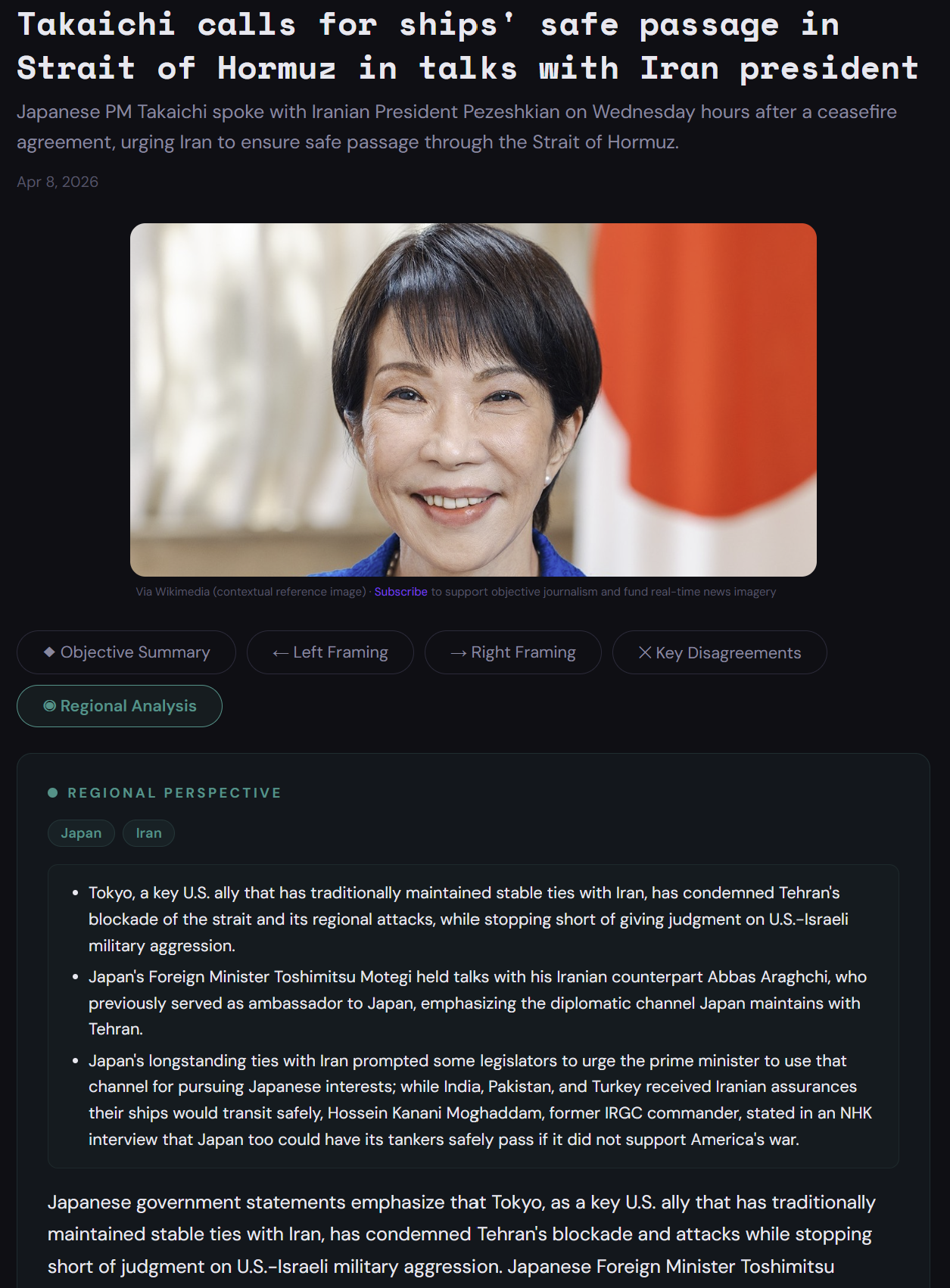Select the Regional Analysis tab

(x=120, y=706)
